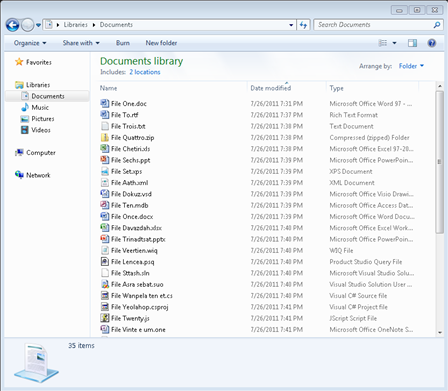This screenshot has width=448, height=391.
Task: Click New folder in the toolbar
Action: click(x=161, y=43)
